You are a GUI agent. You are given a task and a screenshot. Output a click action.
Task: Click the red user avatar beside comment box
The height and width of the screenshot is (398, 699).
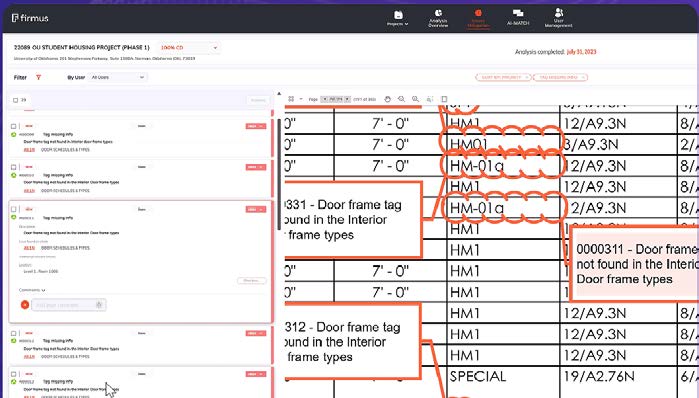(25, 305)
